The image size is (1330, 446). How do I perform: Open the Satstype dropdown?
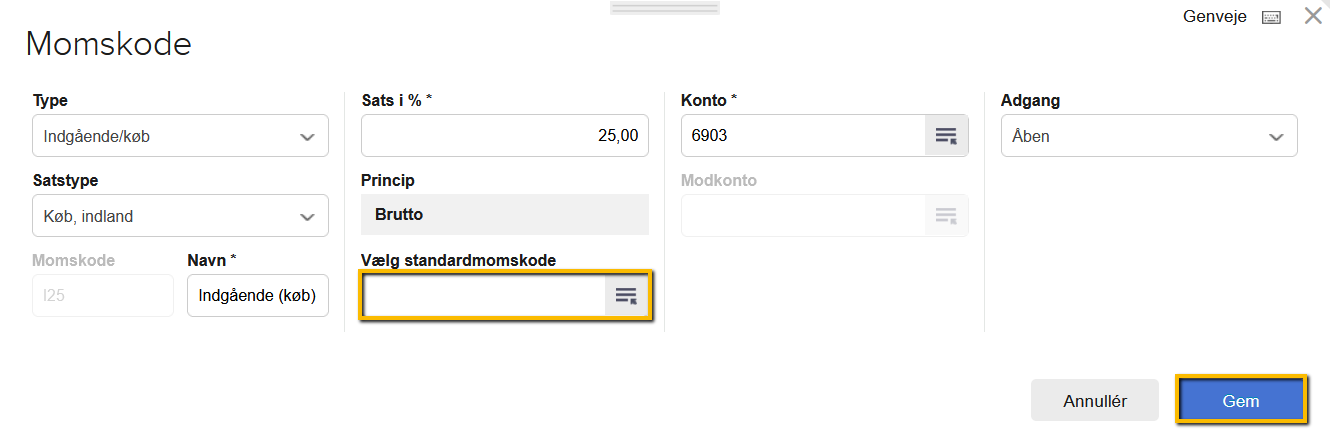pos(180,216)
